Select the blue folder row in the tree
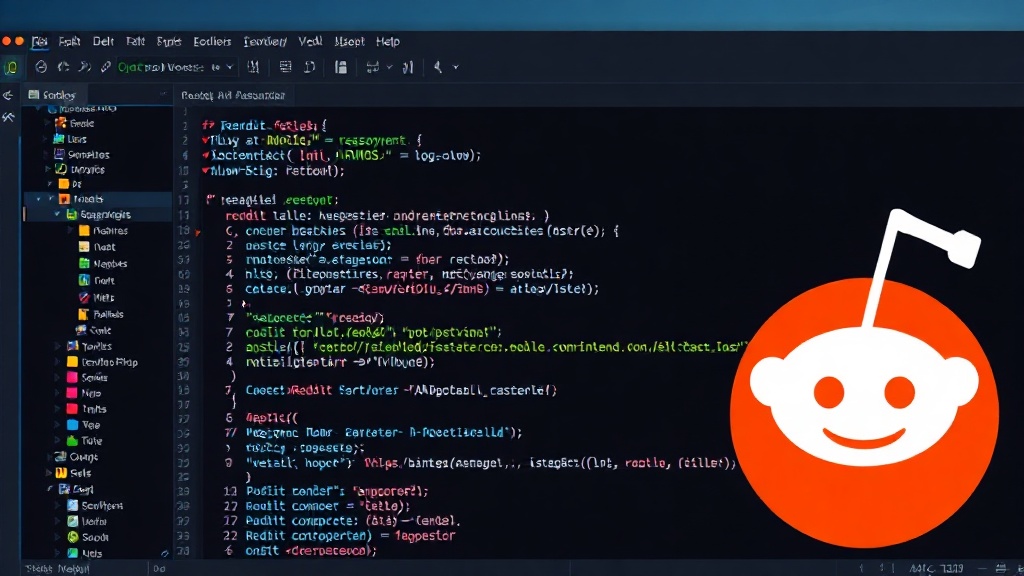This screenshot has width=1024, height=576. pyautogui.click(x=84, y=425)
